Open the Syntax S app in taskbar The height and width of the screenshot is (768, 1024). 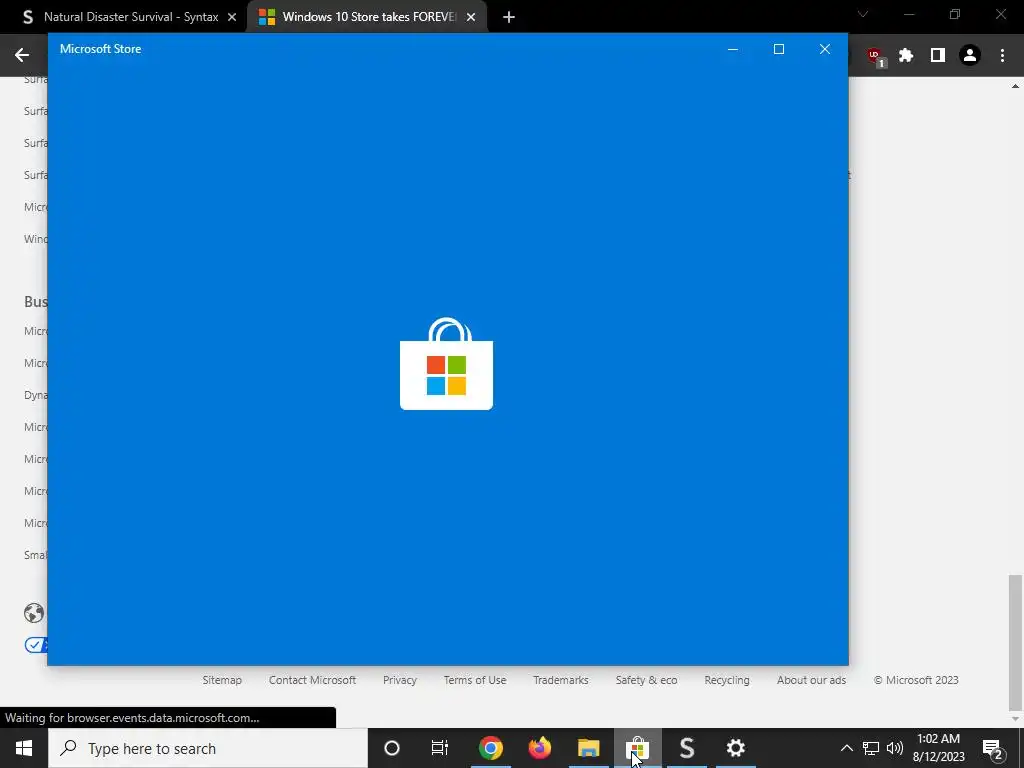[x=686, y=748]
